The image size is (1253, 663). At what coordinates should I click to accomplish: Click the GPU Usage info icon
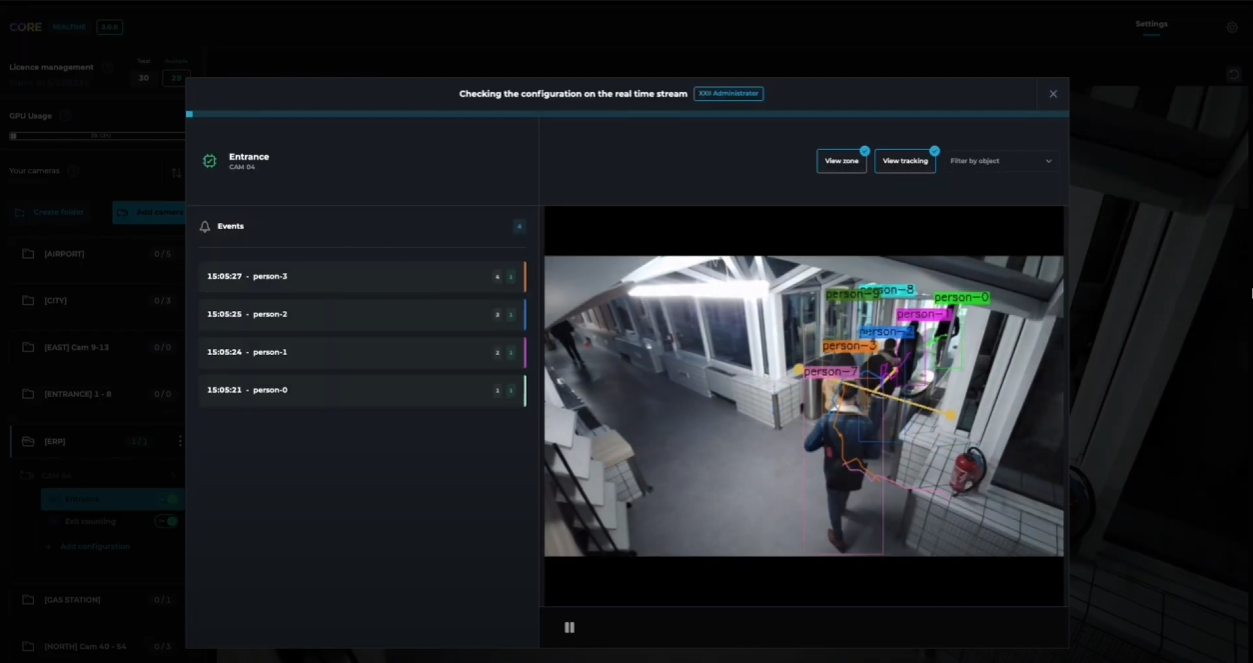(x=65, y=116)
